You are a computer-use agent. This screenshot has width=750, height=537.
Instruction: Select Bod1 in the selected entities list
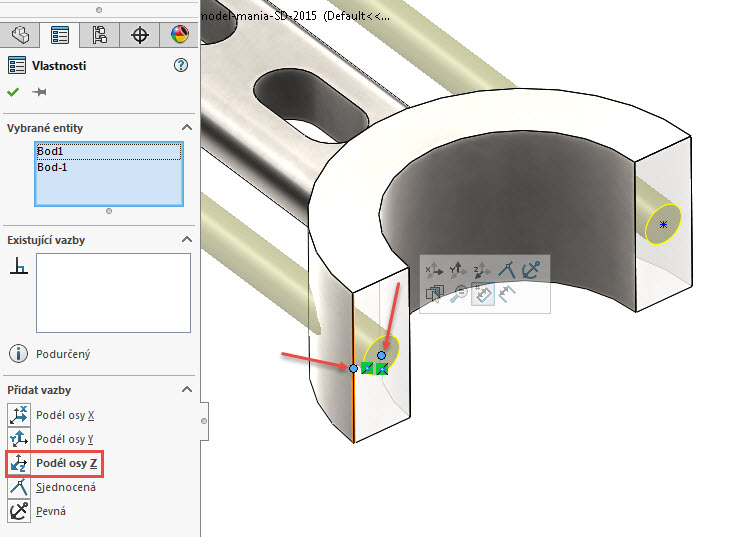(x=50, y=152)
